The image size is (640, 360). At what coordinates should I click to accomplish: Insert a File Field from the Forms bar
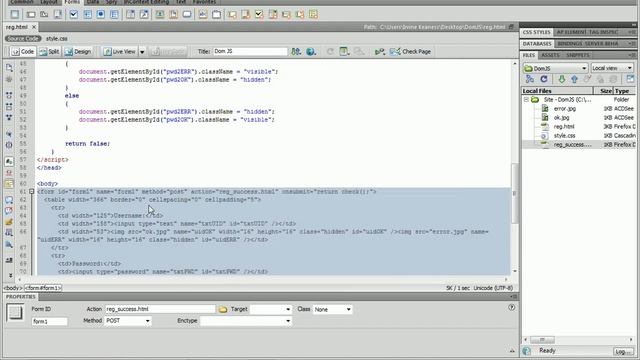173,15
